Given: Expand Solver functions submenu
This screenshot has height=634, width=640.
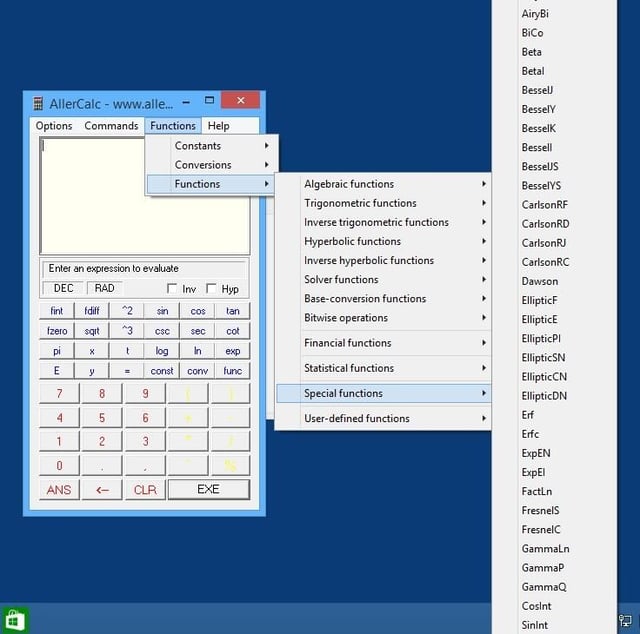Looking at the screenshot, I should (x=383, y=280).
